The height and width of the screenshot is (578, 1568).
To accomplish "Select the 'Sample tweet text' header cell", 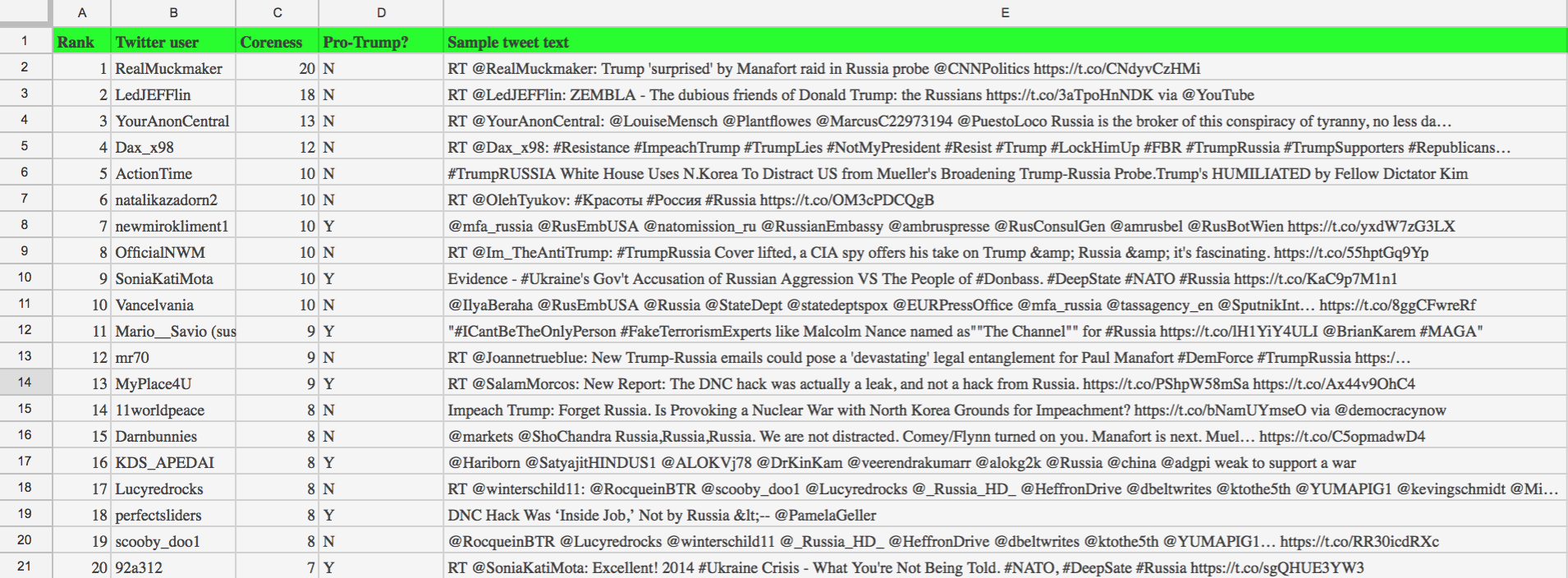I will point(1005,42).
